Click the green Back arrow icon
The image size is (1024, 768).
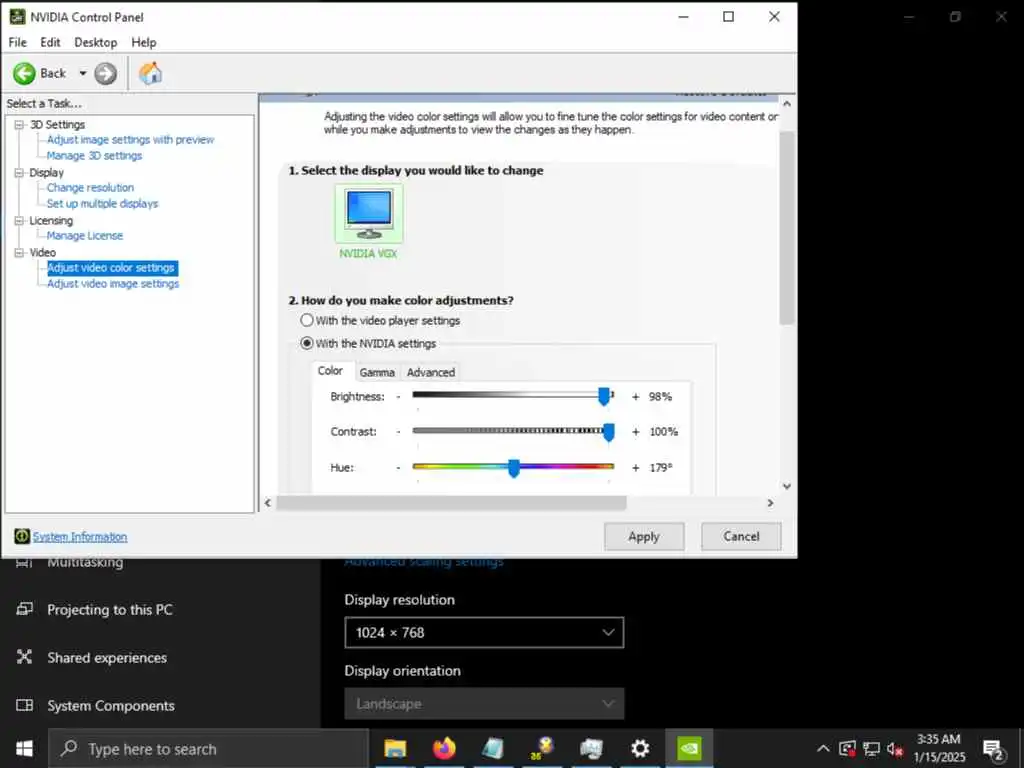click(x=24, y=73)
